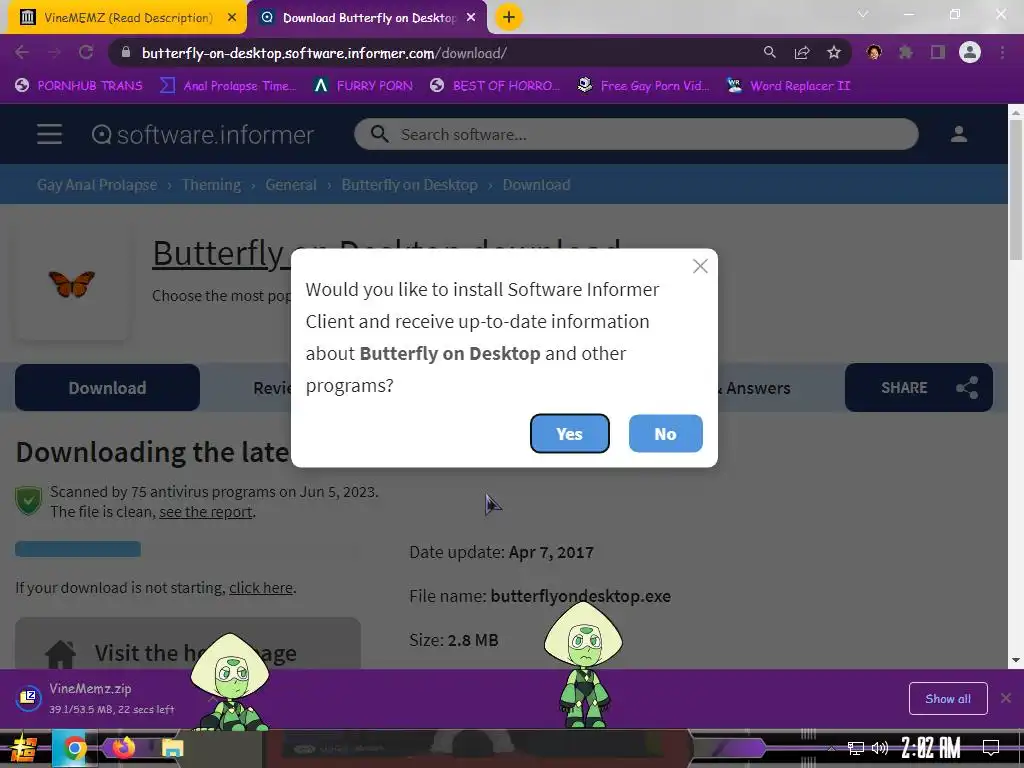Click Yes in the install dialog

coord(569,434)
